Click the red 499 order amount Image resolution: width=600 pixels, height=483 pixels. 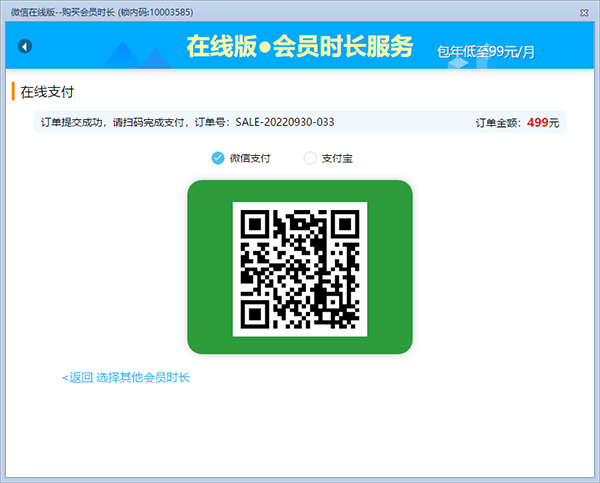pyautogui.click(x=537, y=122)
